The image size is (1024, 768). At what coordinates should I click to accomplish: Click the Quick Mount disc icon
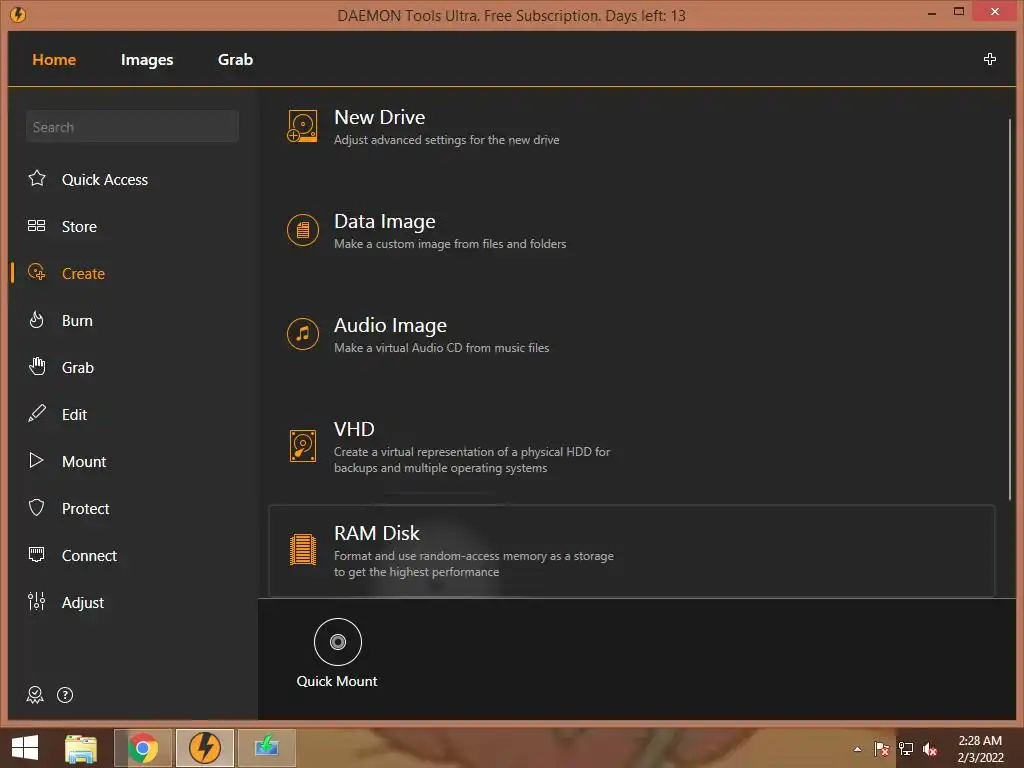coord(338,642)
